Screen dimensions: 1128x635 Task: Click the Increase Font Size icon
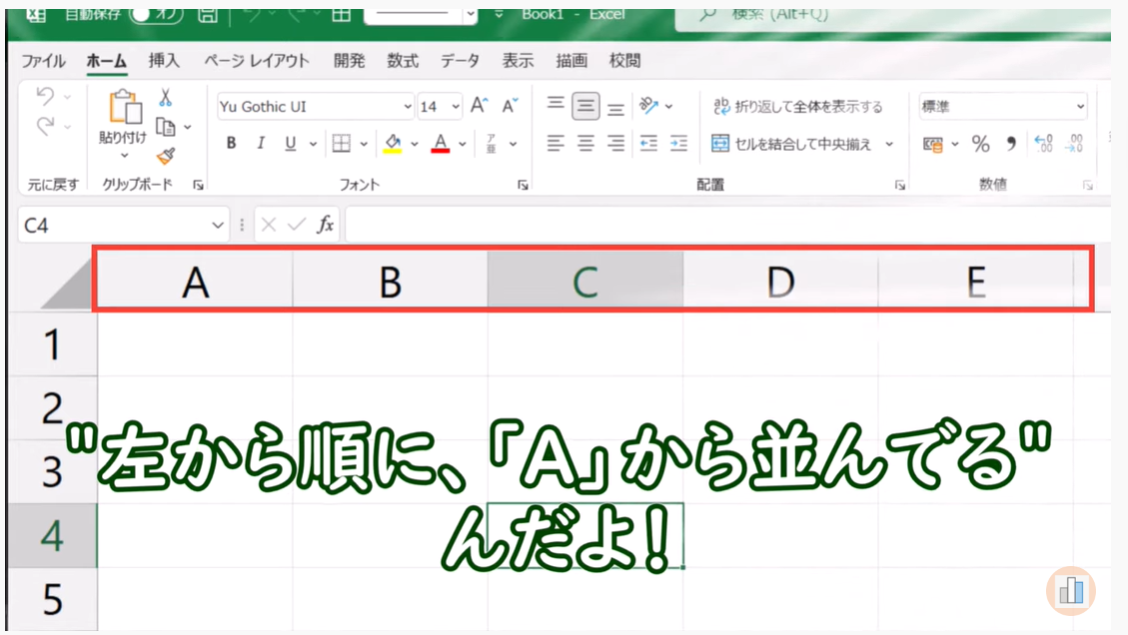479,106
